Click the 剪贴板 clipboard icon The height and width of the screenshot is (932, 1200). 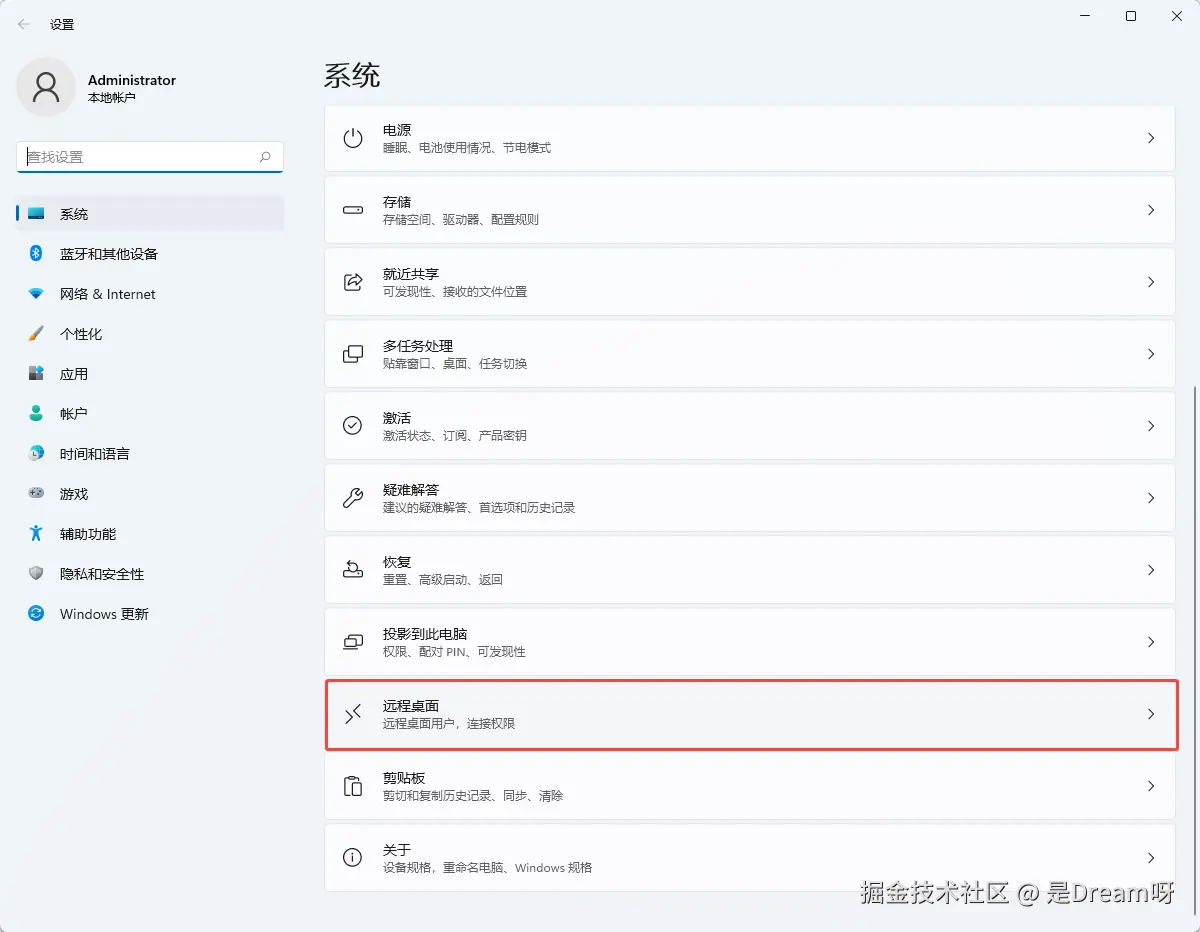pos(353,786)
